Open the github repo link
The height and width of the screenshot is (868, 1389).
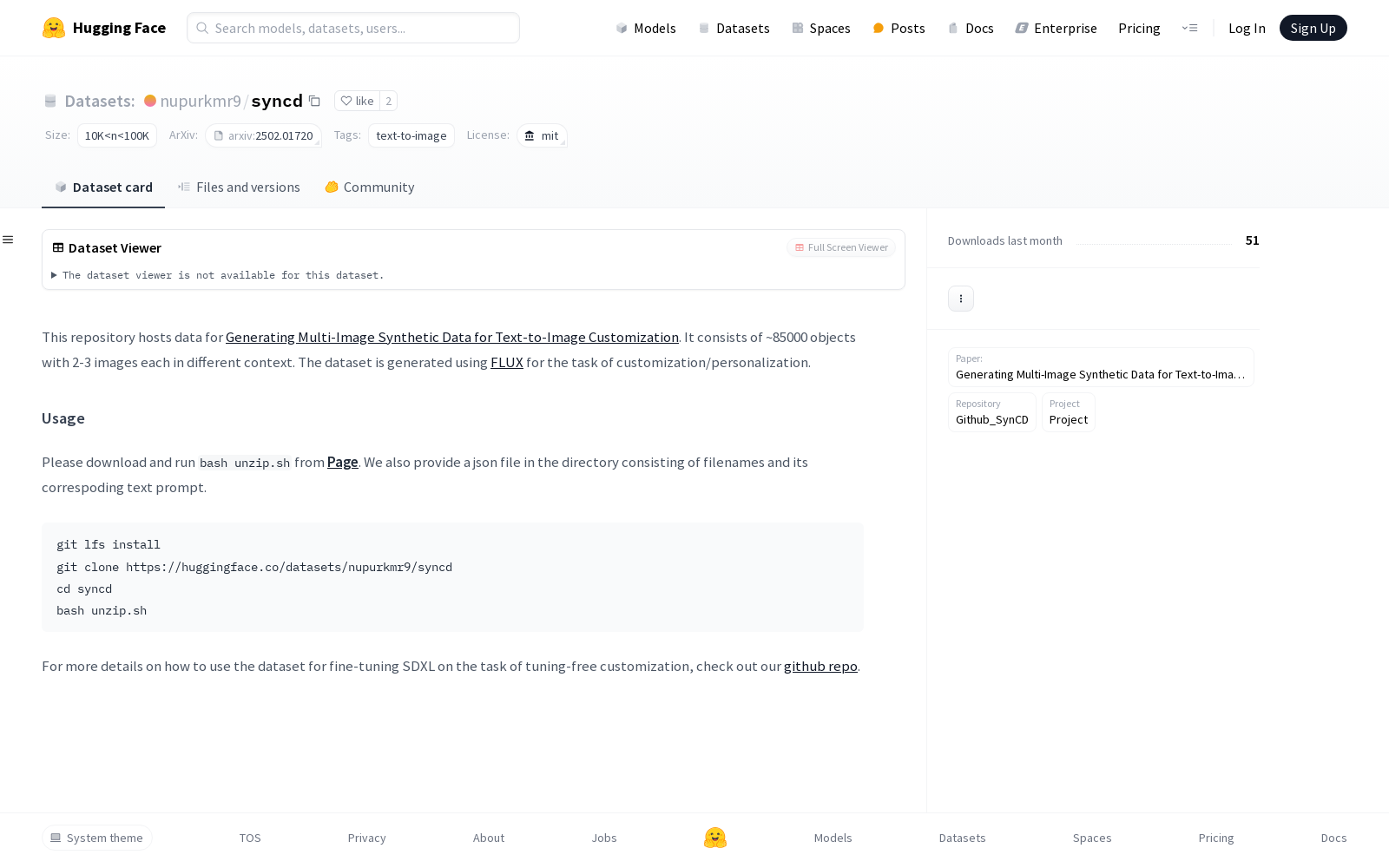click(820, 666)
